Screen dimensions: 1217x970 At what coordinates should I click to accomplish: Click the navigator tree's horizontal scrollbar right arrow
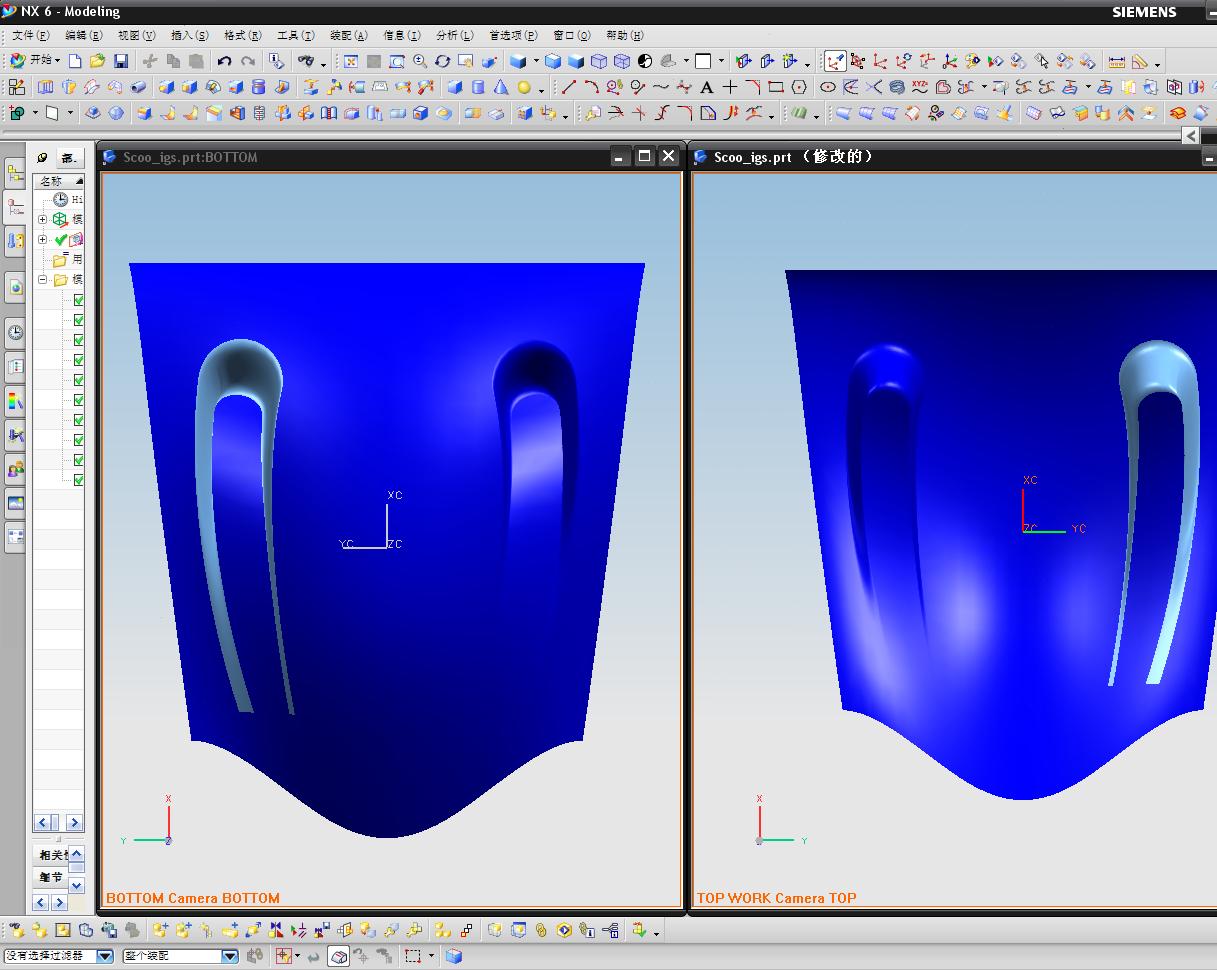tap(74, 823)
